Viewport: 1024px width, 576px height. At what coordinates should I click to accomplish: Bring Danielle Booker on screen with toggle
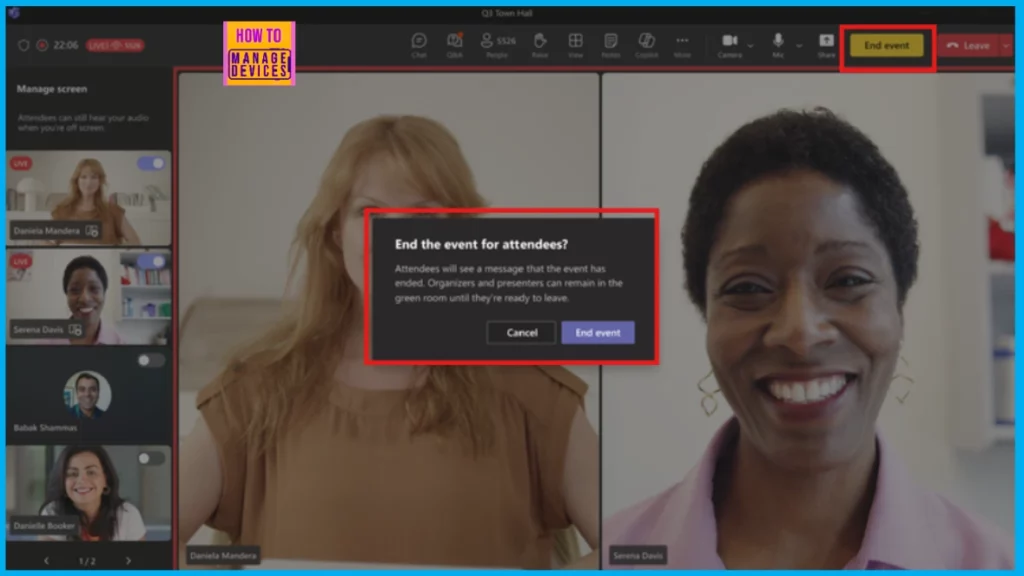tap(151, 458)
